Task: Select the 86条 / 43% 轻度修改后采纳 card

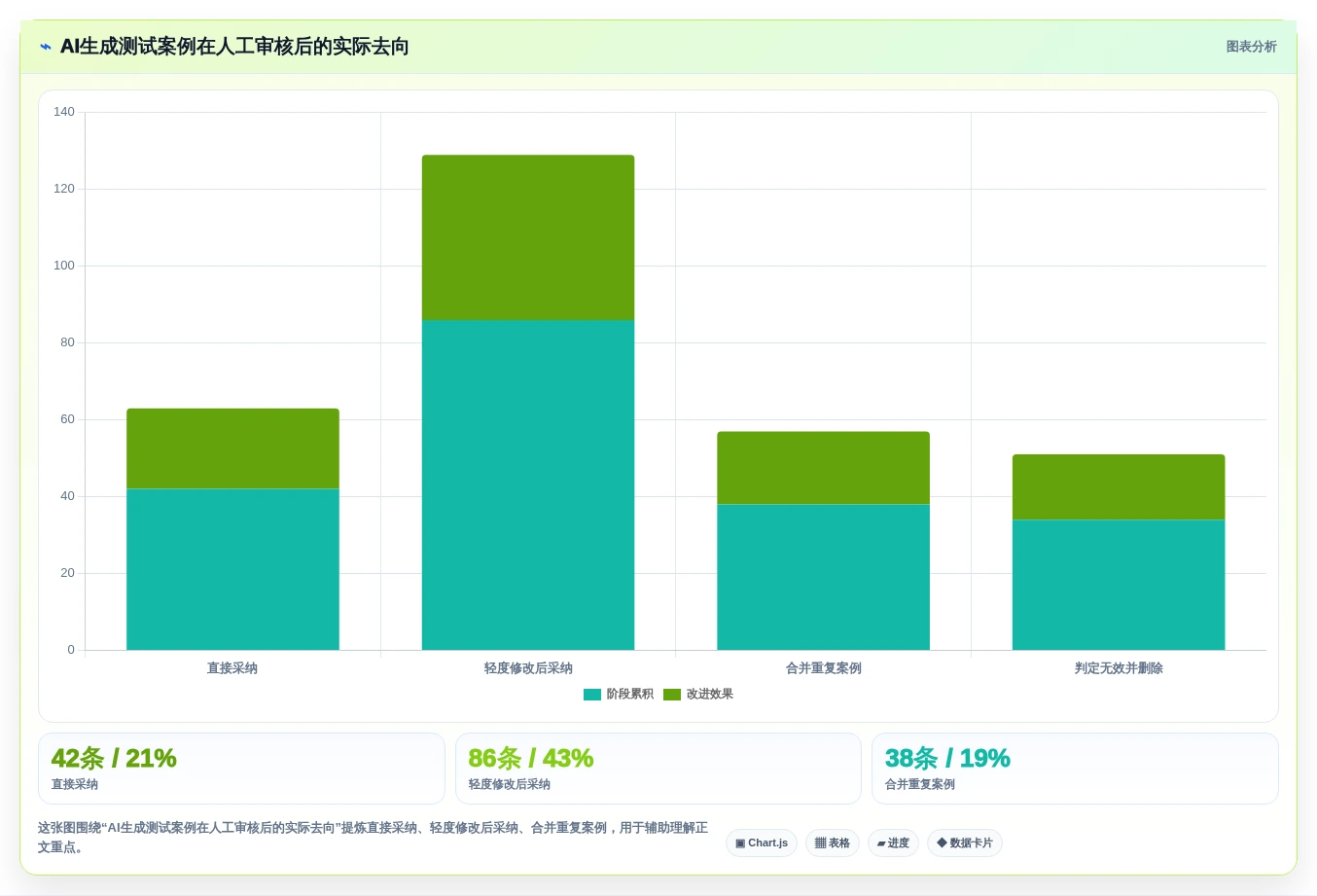Action: pos(658,769)
